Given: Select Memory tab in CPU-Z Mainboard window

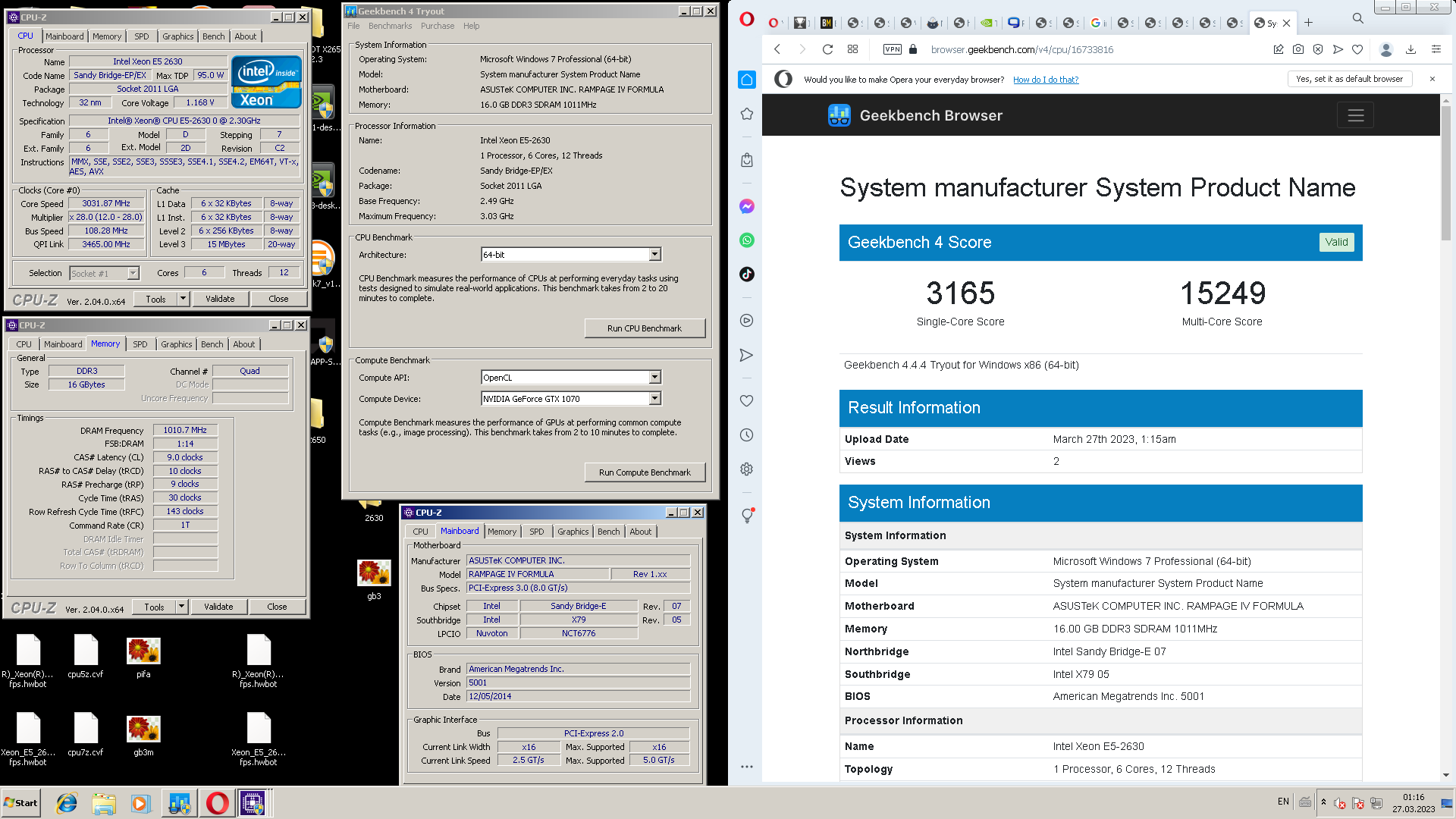Looking at the screenshot, I should pyautogui.click(x=502, y=532).
